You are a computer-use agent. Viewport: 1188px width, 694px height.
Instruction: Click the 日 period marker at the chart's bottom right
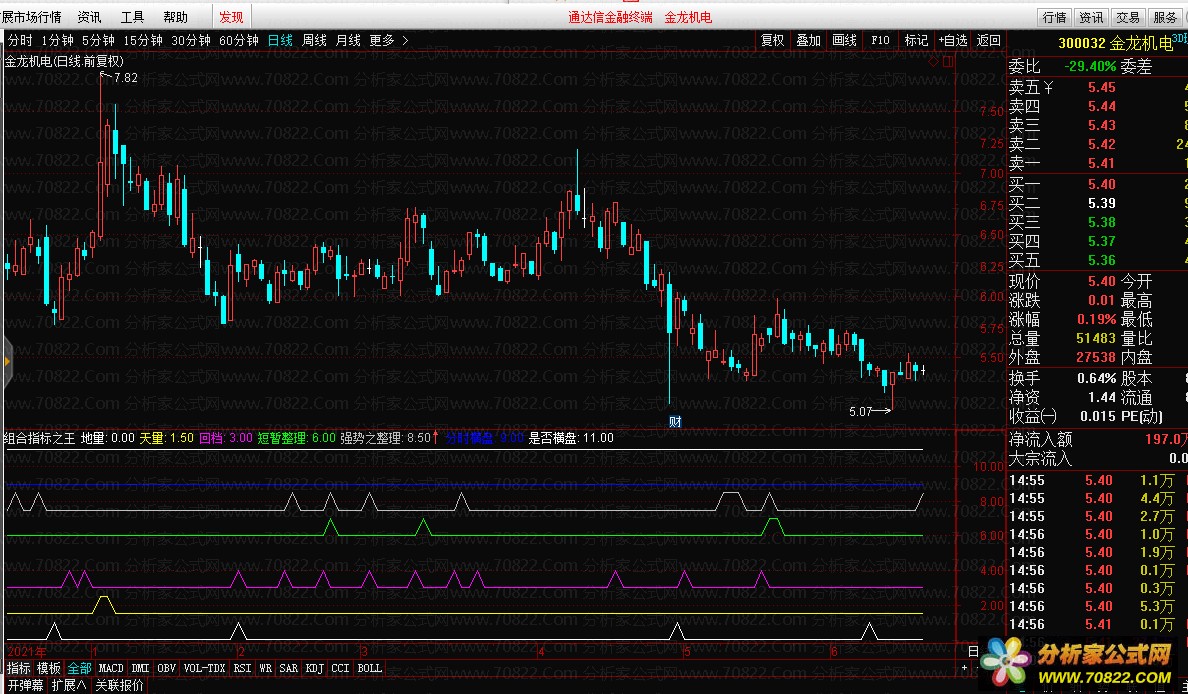[973, 651]
